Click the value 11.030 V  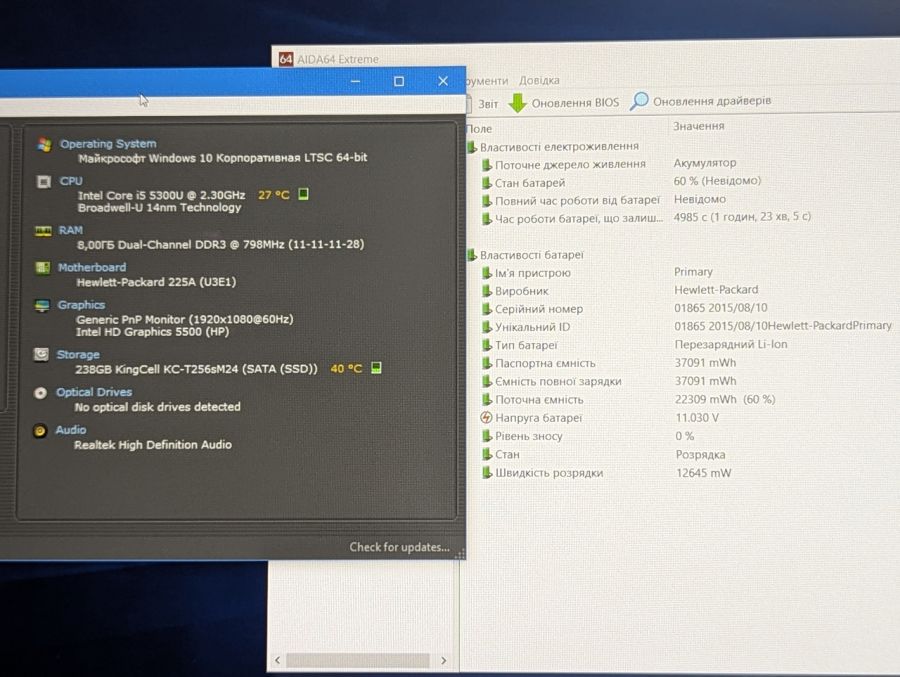[x=697, y=418]
